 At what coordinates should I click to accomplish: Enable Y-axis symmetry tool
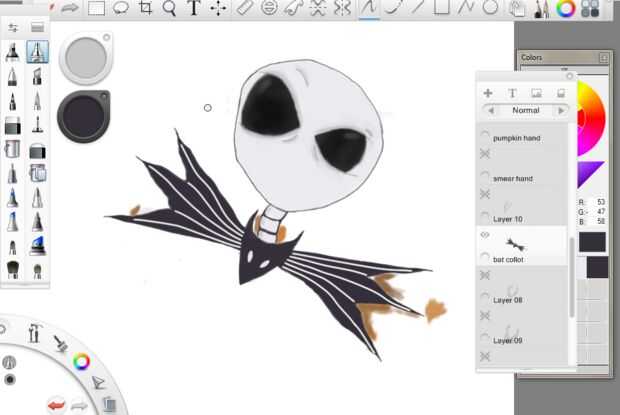pos(342,8)
